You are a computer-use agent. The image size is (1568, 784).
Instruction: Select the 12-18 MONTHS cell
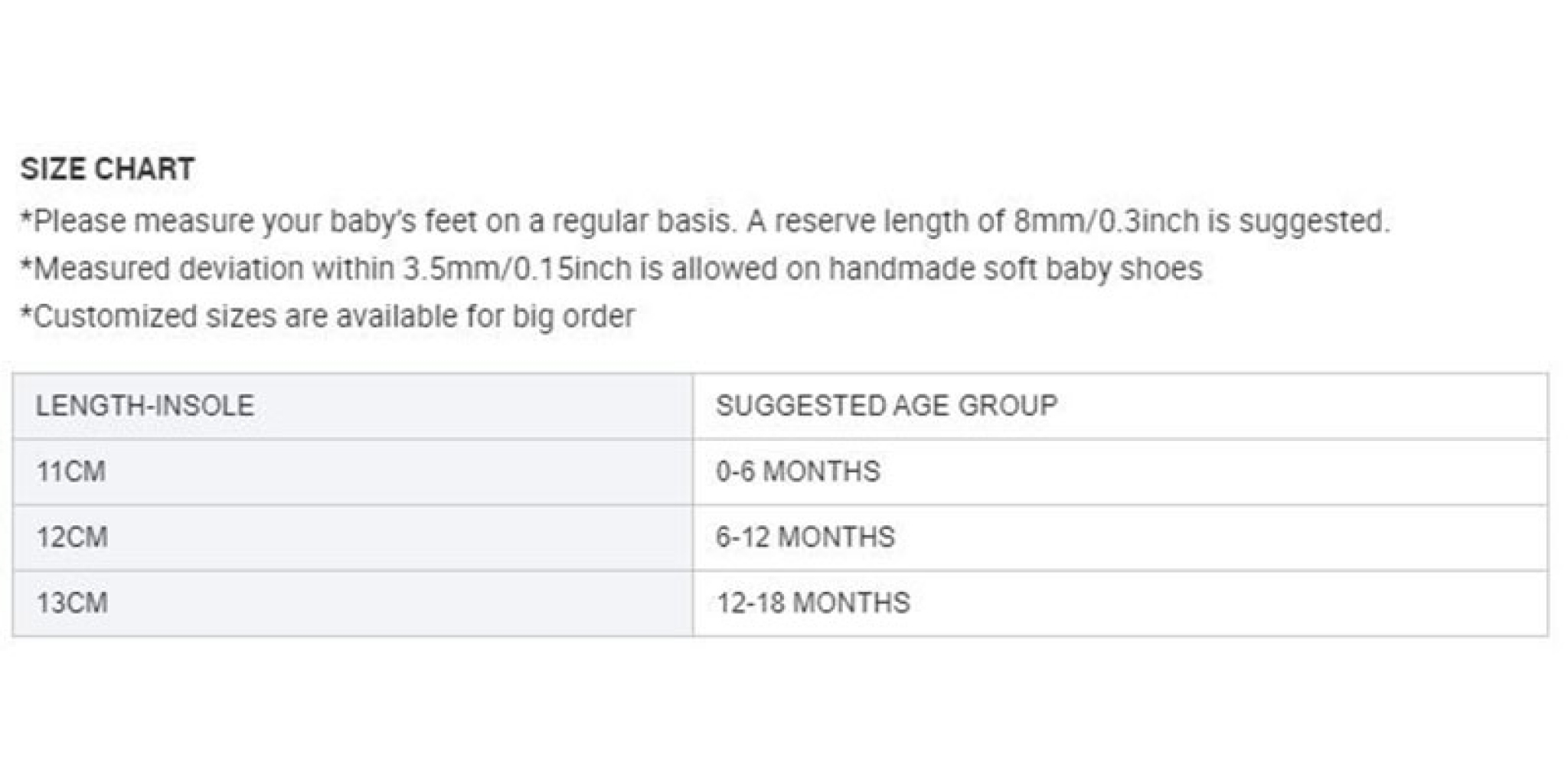point(1120,603)
